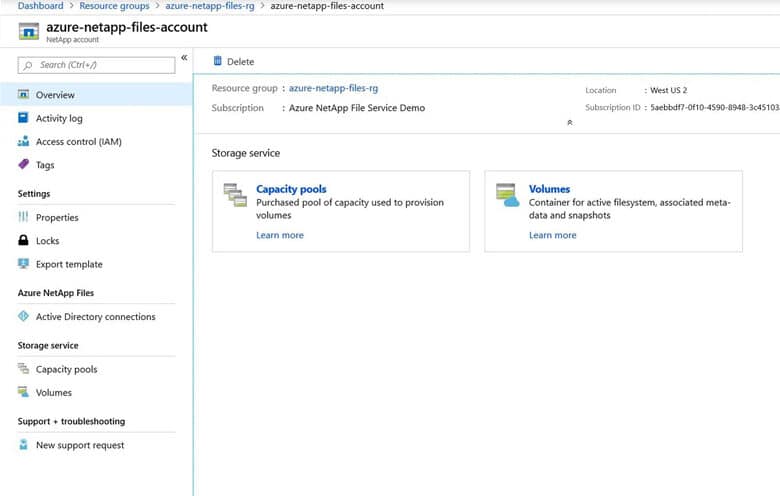Click the Settings section header
Viewport: 780px width, 496px height.
click(x=34, y=194)
